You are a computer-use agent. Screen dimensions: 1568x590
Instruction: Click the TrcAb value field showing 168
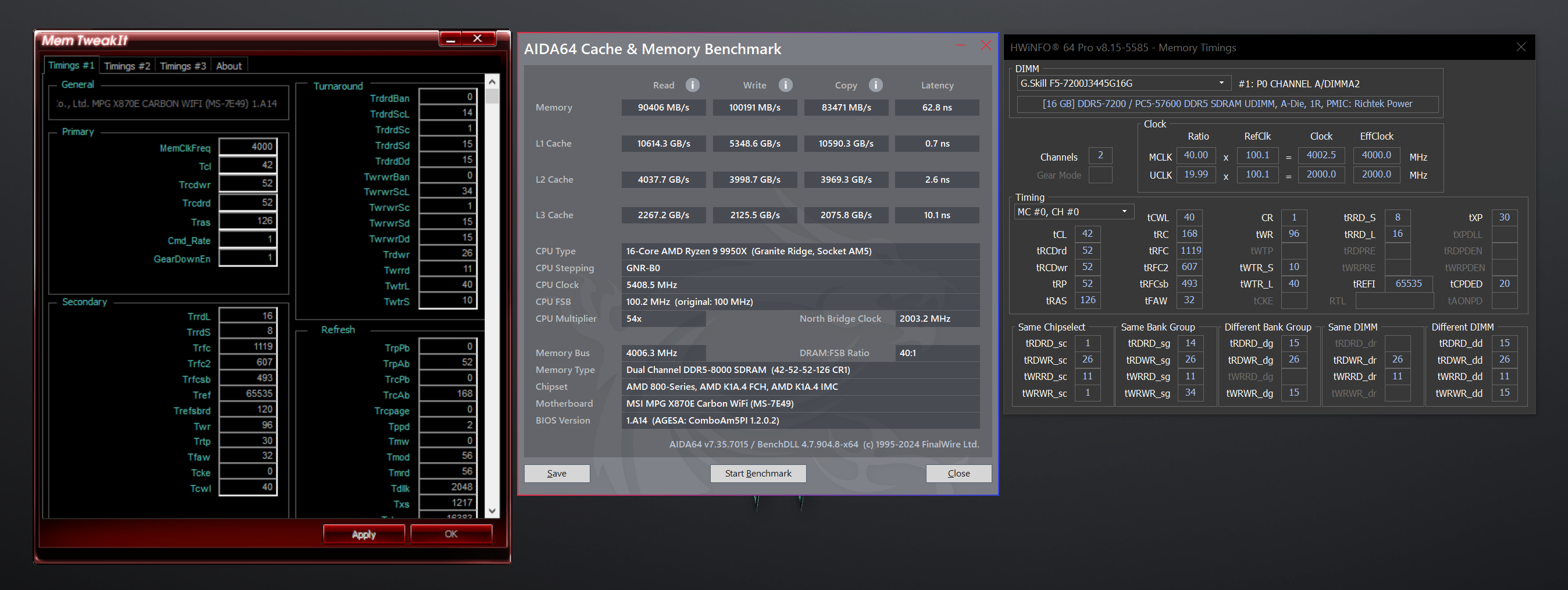447,394
